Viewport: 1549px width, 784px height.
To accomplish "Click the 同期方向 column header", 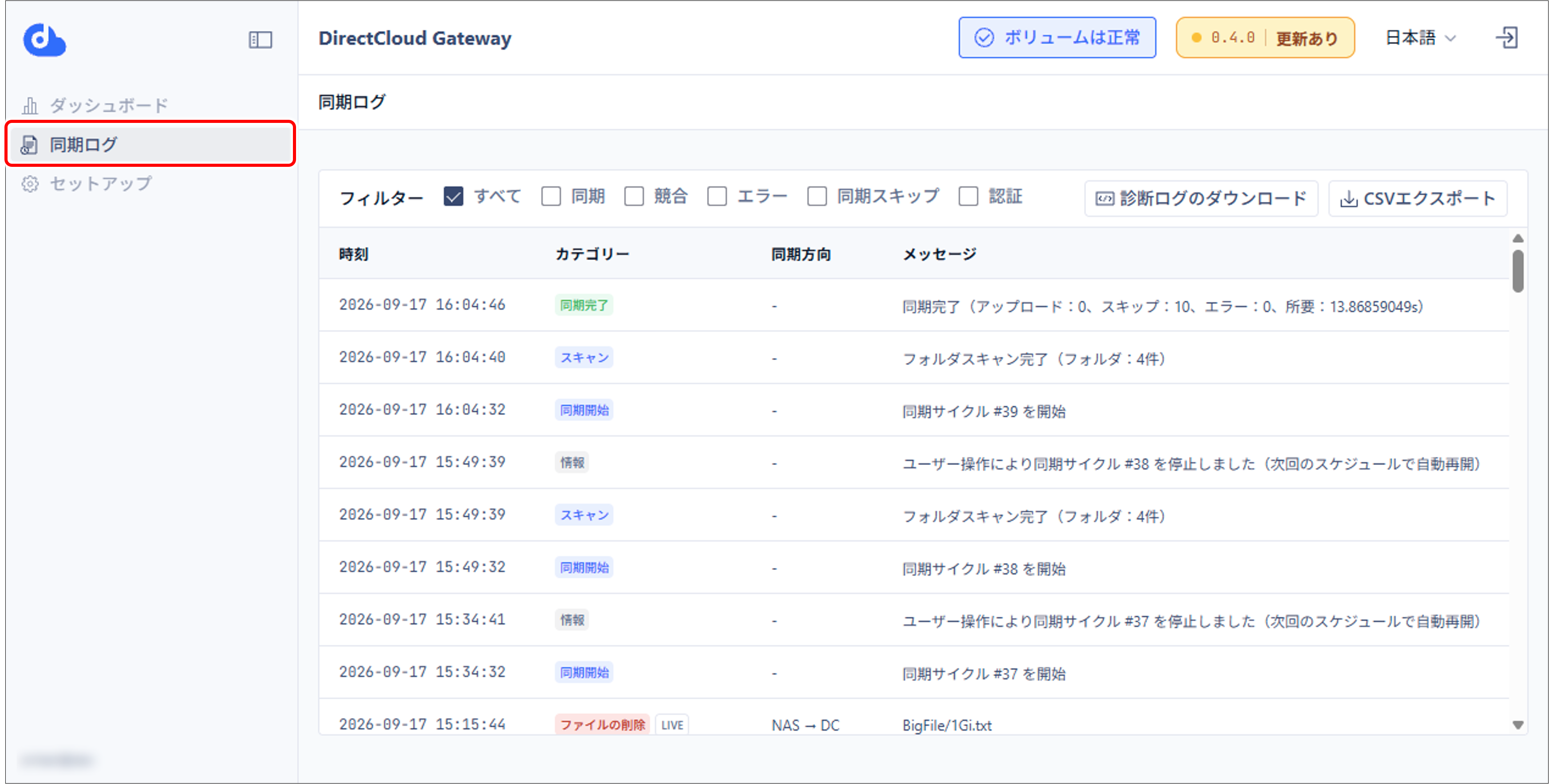I will click(801, 254).
